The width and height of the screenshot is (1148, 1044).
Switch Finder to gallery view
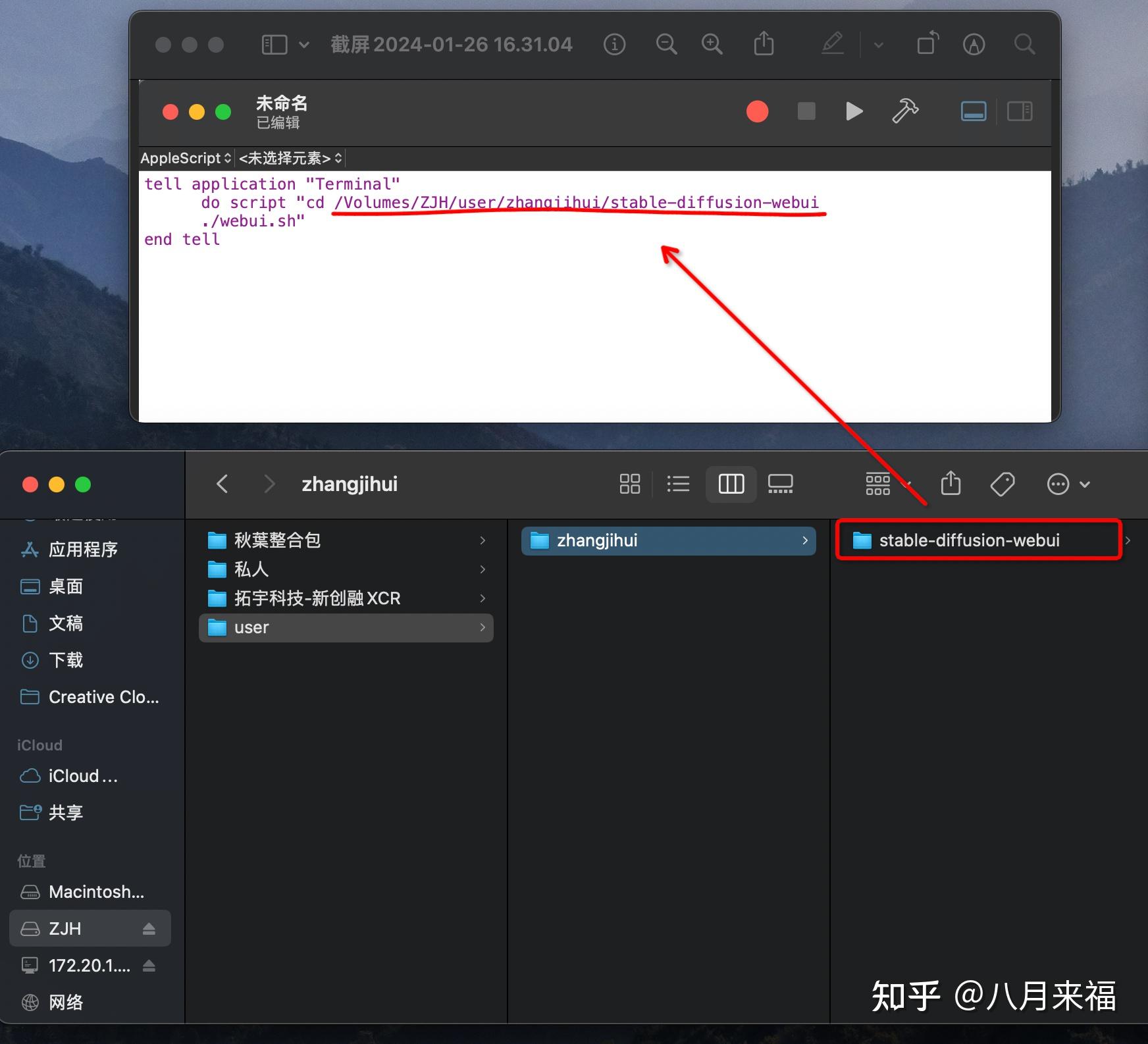[780, 484]
